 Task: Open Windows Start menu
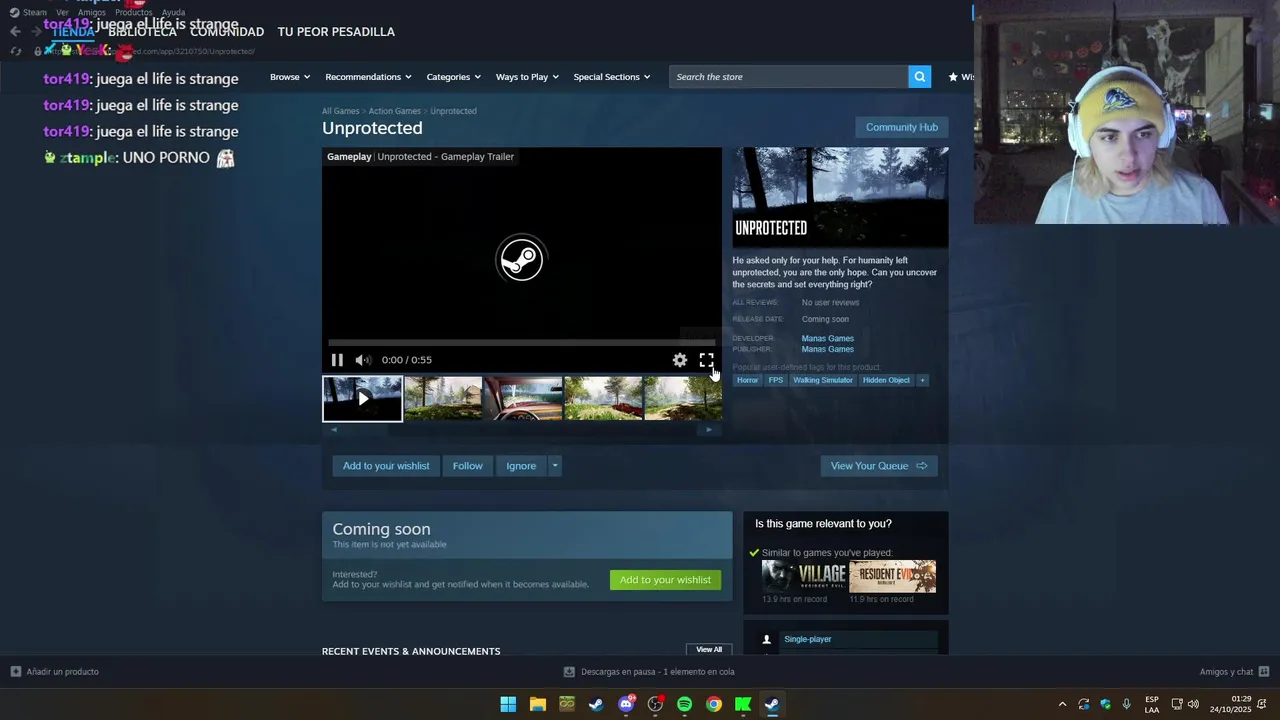pyautogui.click(x=508, y=704)
